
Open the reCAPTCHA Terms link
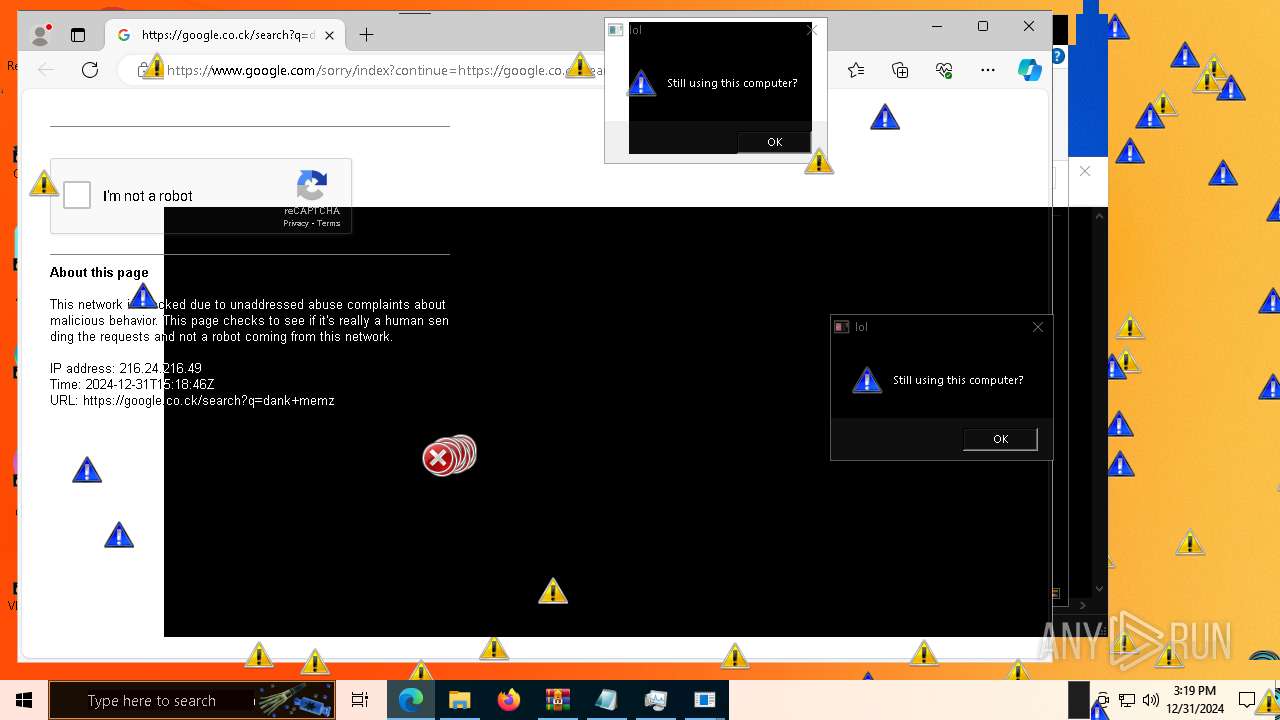click(329, 224)
